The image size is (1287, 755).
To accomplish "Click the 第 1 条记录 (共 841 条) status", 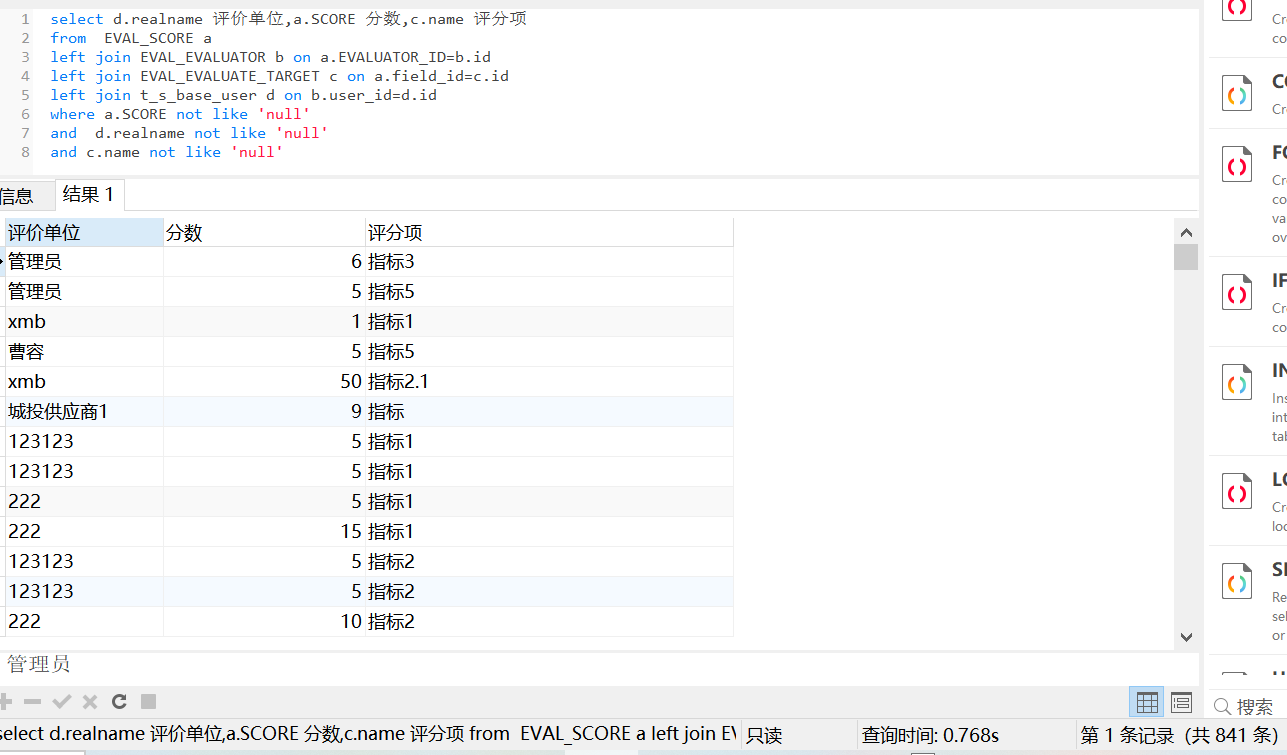I will [x=1179, y=735].
